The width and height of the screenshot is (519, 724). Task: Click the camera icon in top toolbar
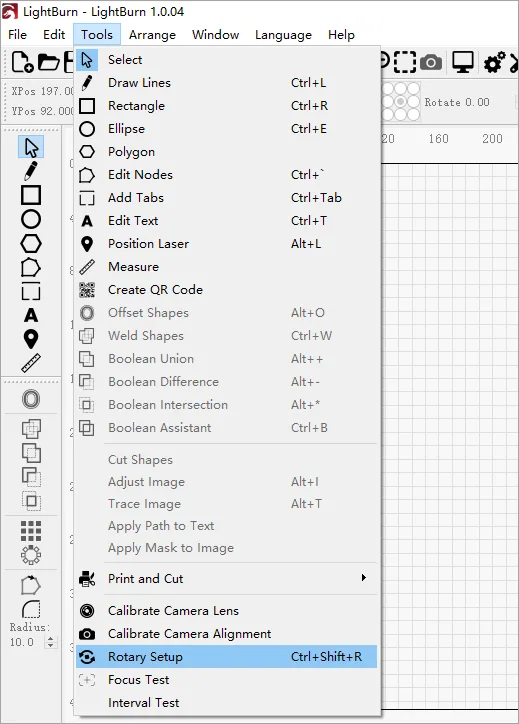pos(431,62)
